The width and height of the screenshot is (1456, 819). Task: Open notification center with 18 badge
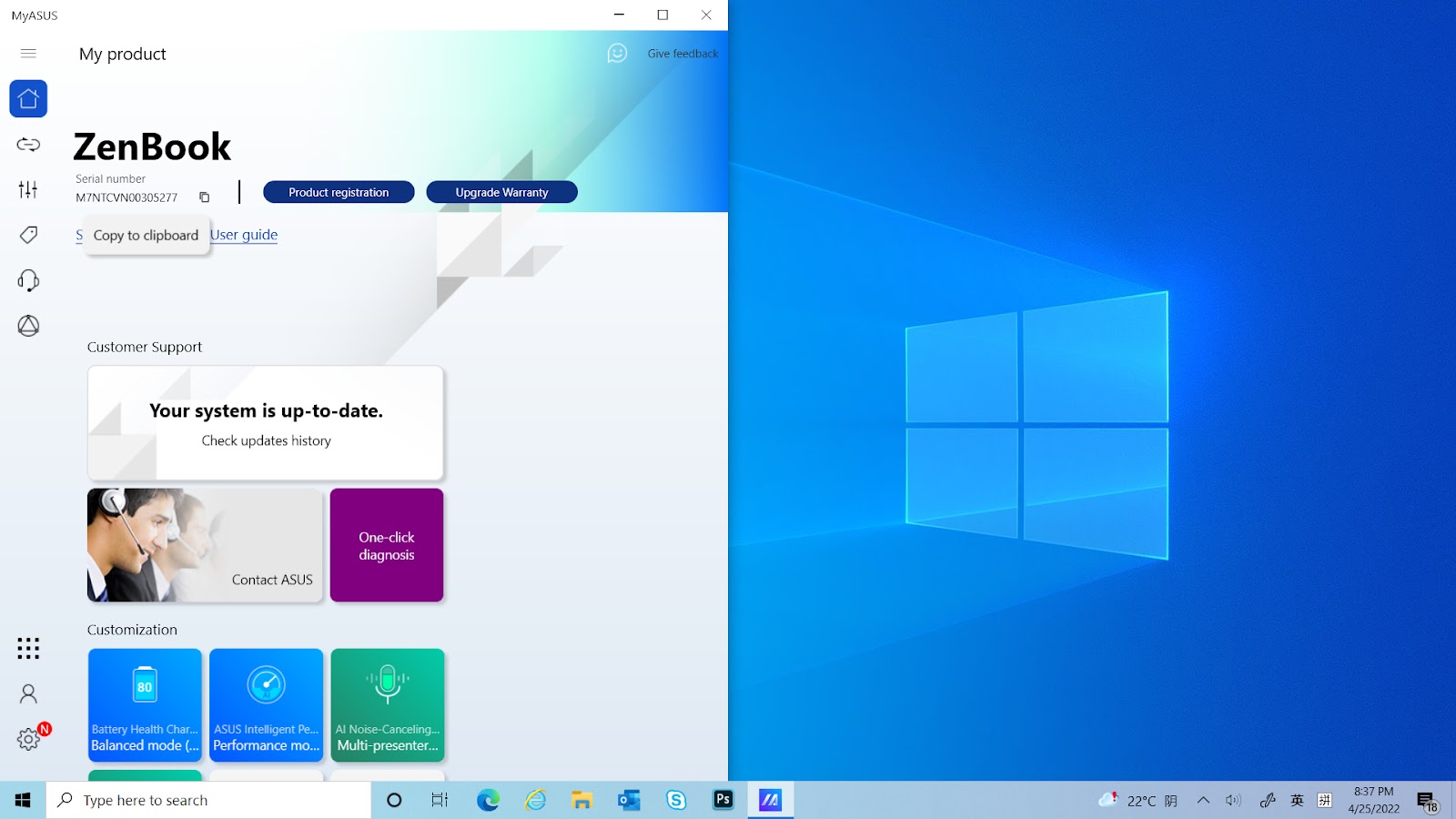1428,801
